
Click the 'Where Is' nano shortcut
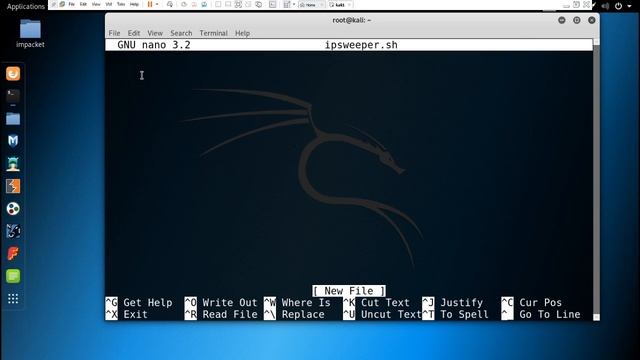[x=297, y=302]
